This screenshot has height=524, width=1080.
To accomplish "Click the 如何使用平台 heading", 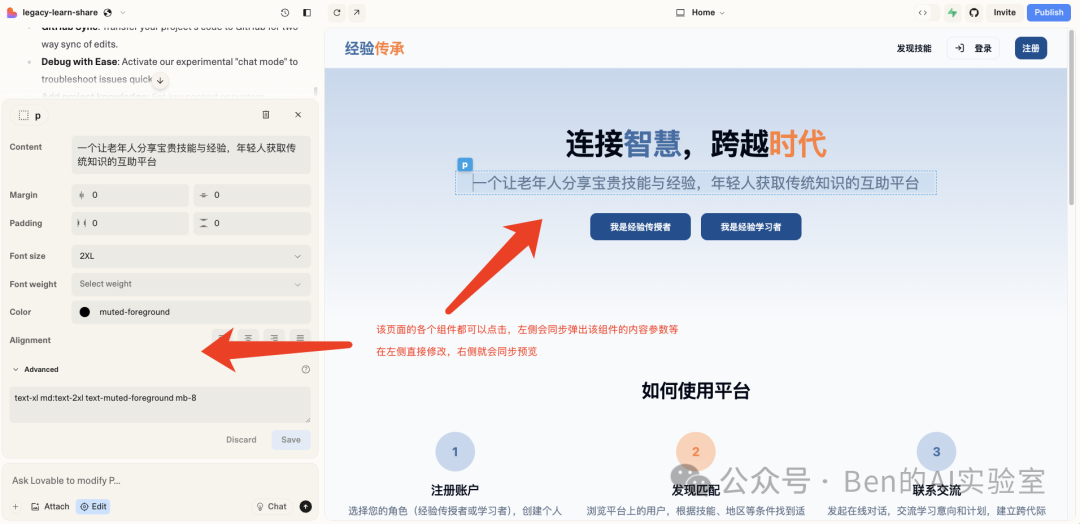I will (696, 391).
